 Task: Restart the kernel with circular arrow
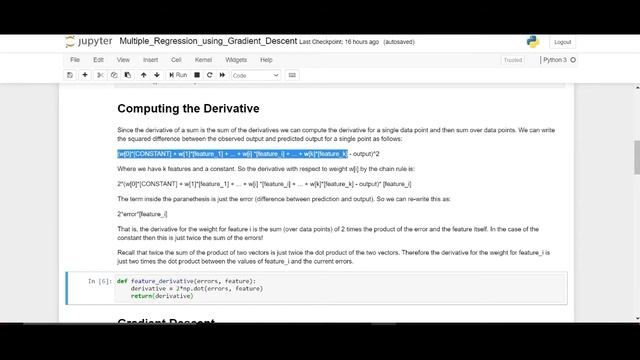[209, 75]
